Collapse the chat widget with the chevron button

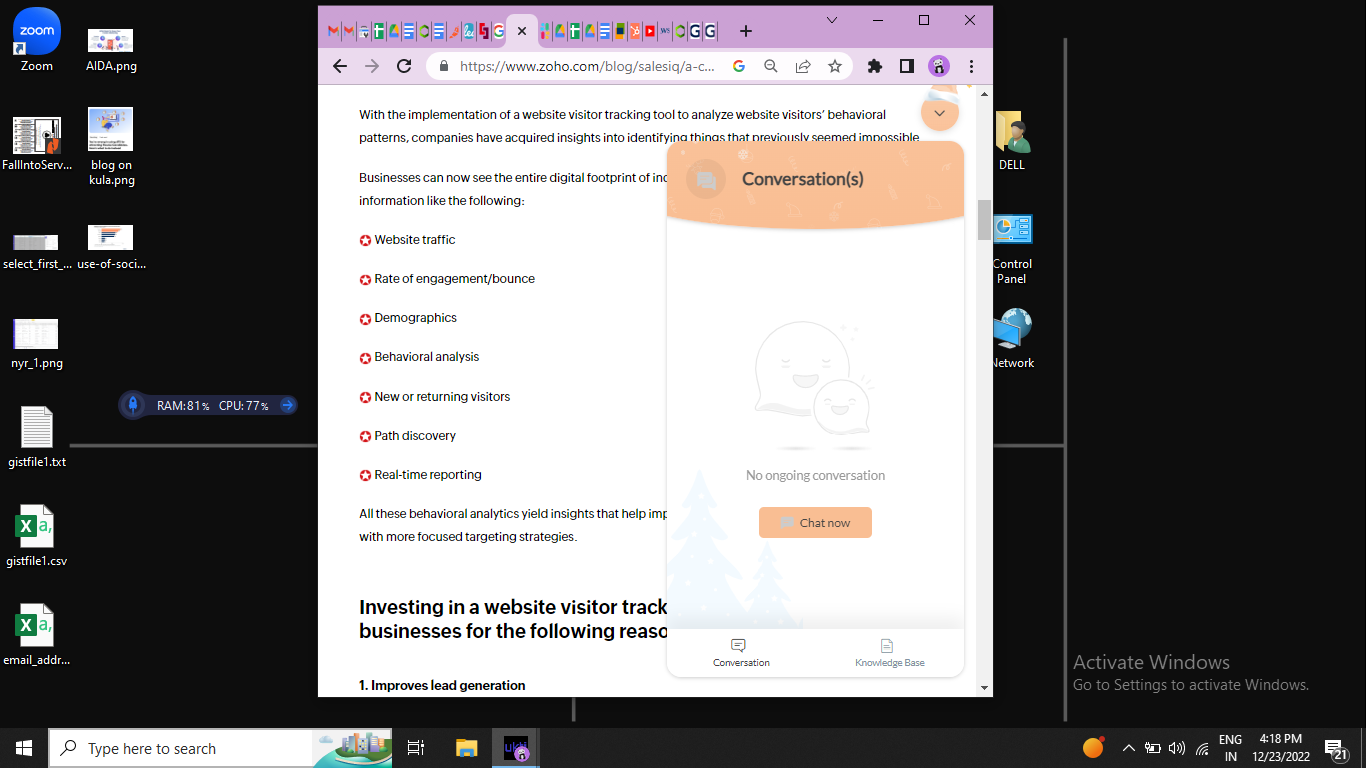(940, 113)
